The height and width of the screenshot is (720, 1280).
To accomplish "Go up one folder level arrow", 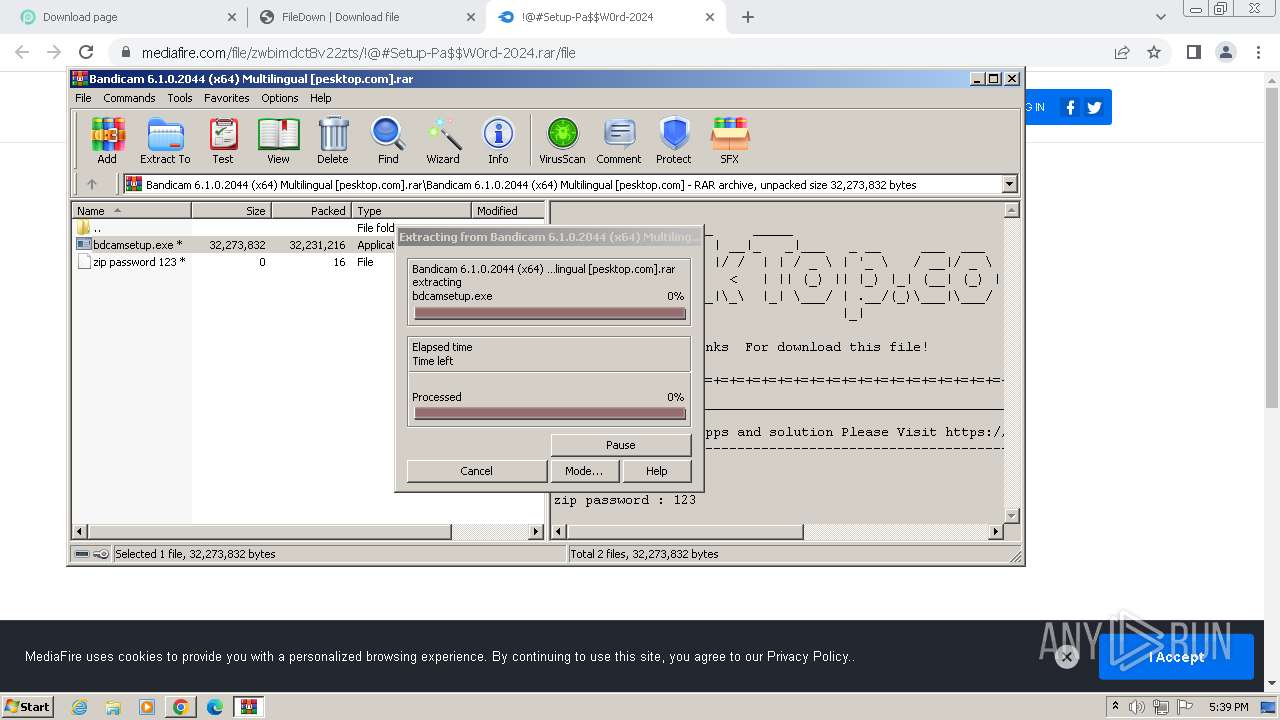I will [x=92, y=184].
